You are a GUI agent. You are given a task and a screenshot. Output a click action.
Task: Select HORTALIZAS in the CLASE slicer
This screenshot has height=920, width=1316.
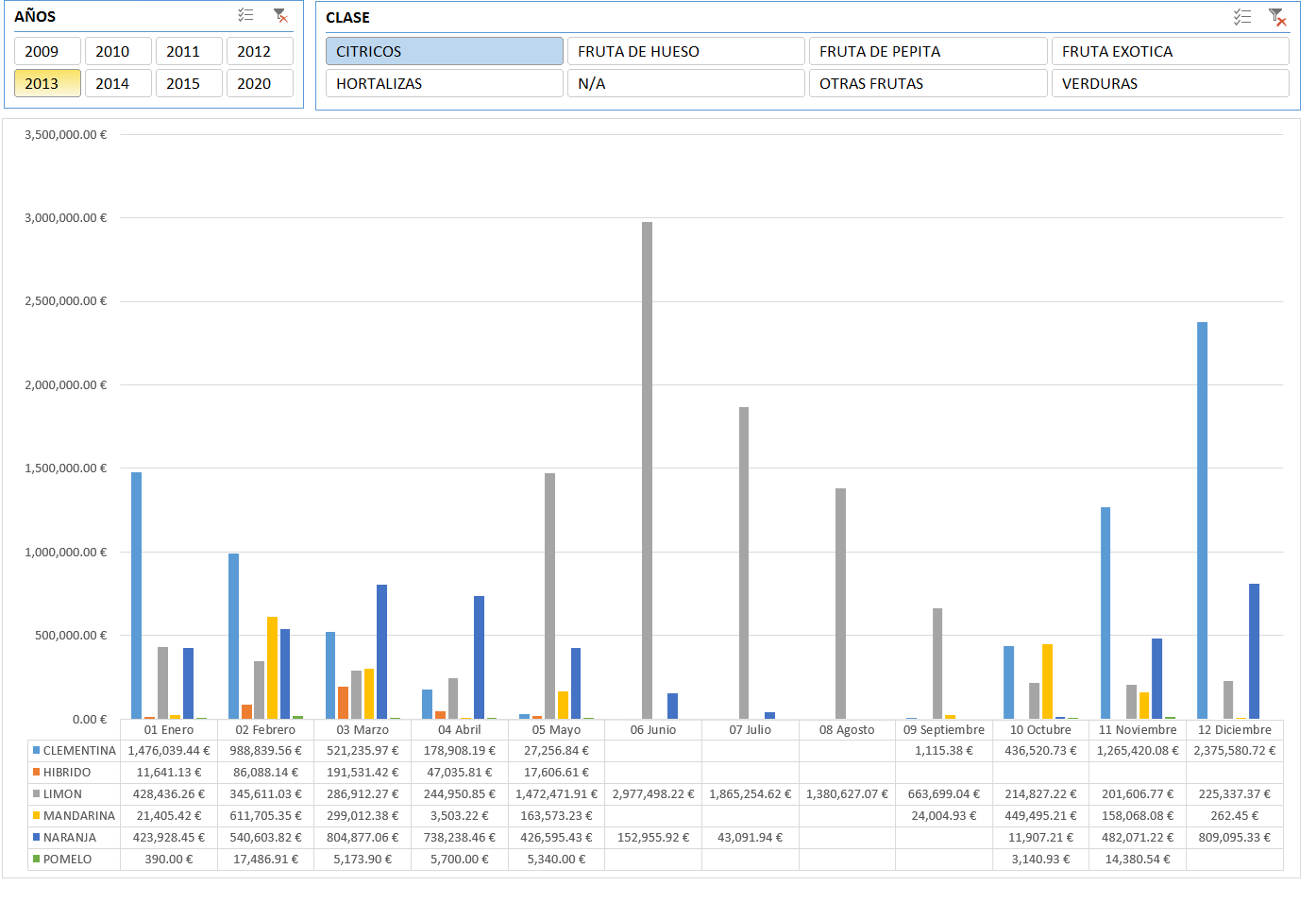point(444,83)
